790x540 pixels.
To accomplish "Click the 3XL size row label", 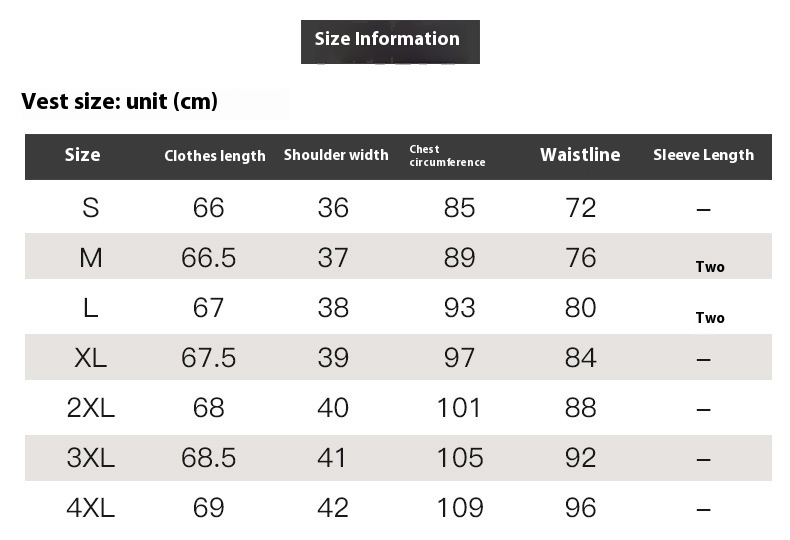I will point(91,458).
